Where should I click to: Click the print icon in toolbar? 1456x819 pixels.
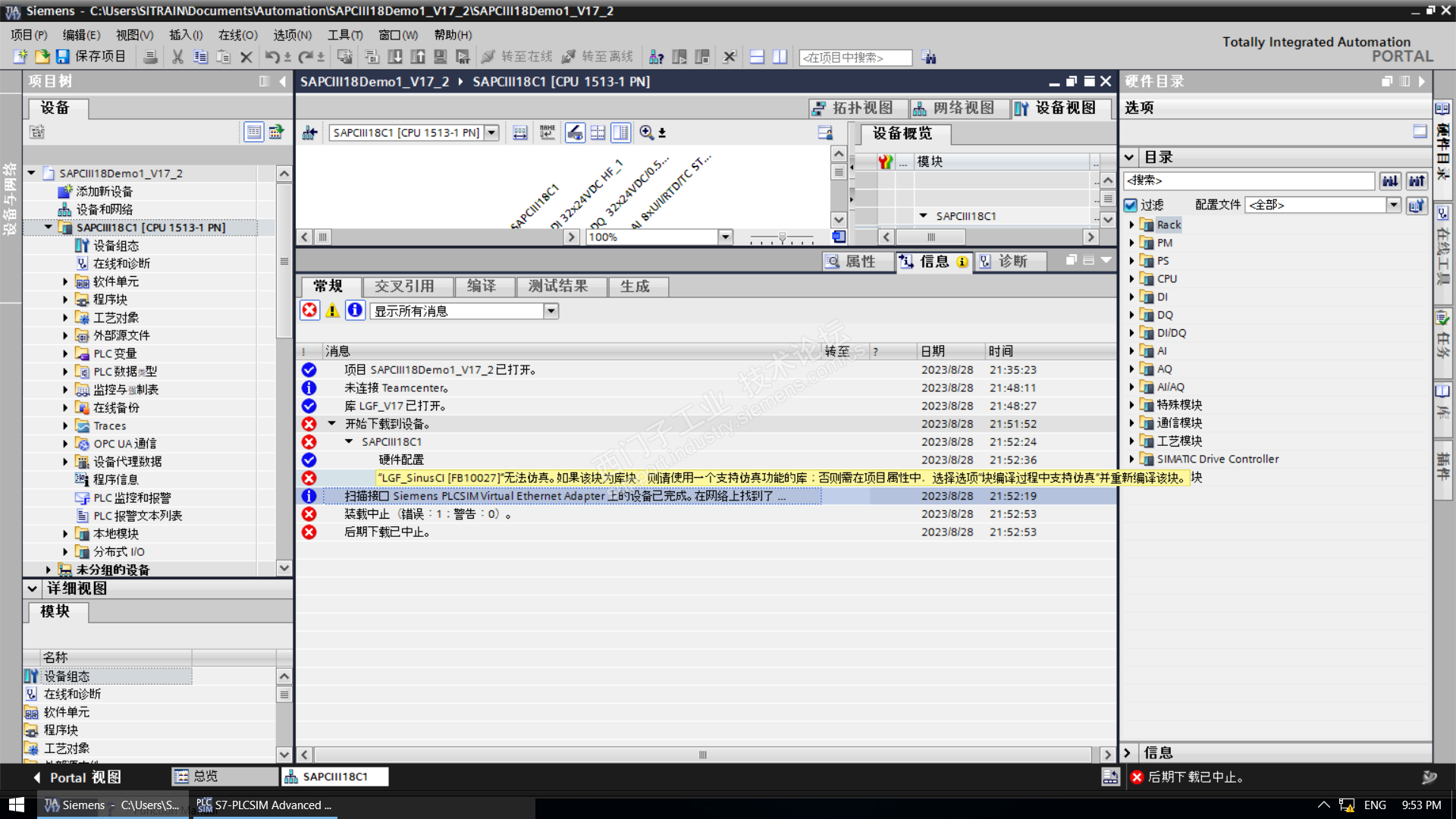150,57
